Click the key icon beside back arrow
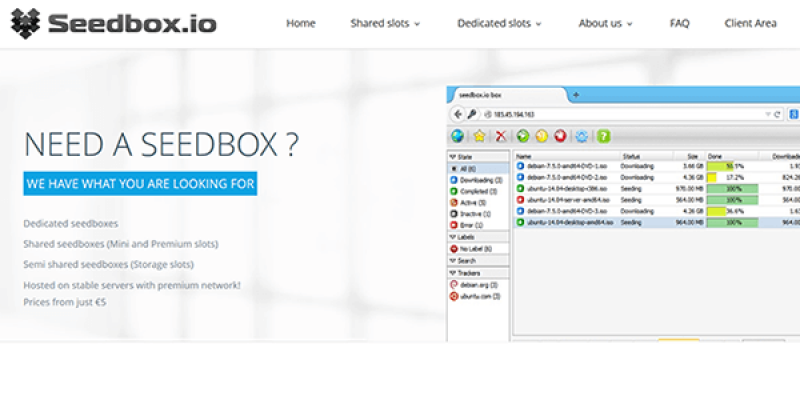This screenshot has width=800, height=400. pos(471,114)
